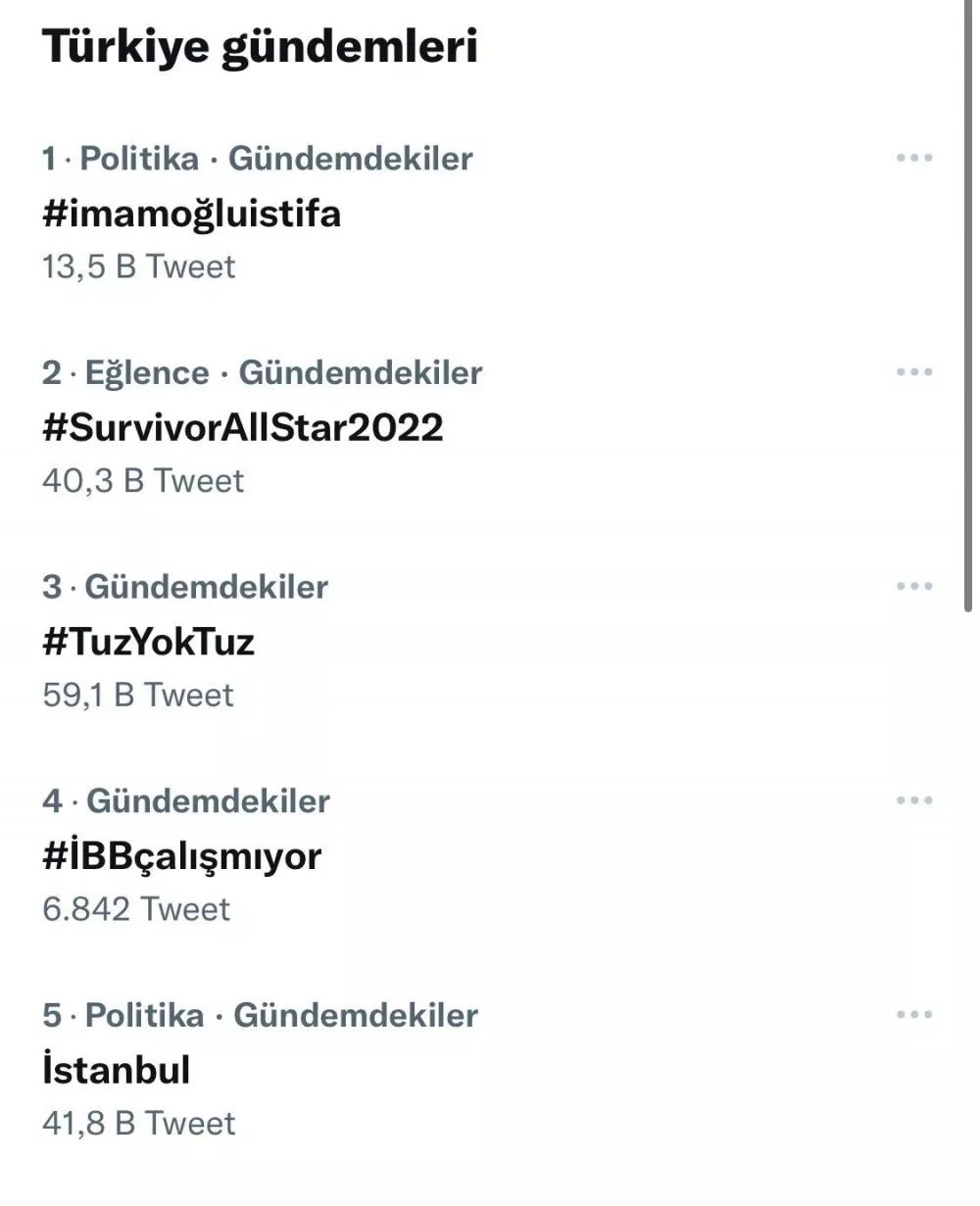Open the İstanbul trending topic

click(117, 1070)
